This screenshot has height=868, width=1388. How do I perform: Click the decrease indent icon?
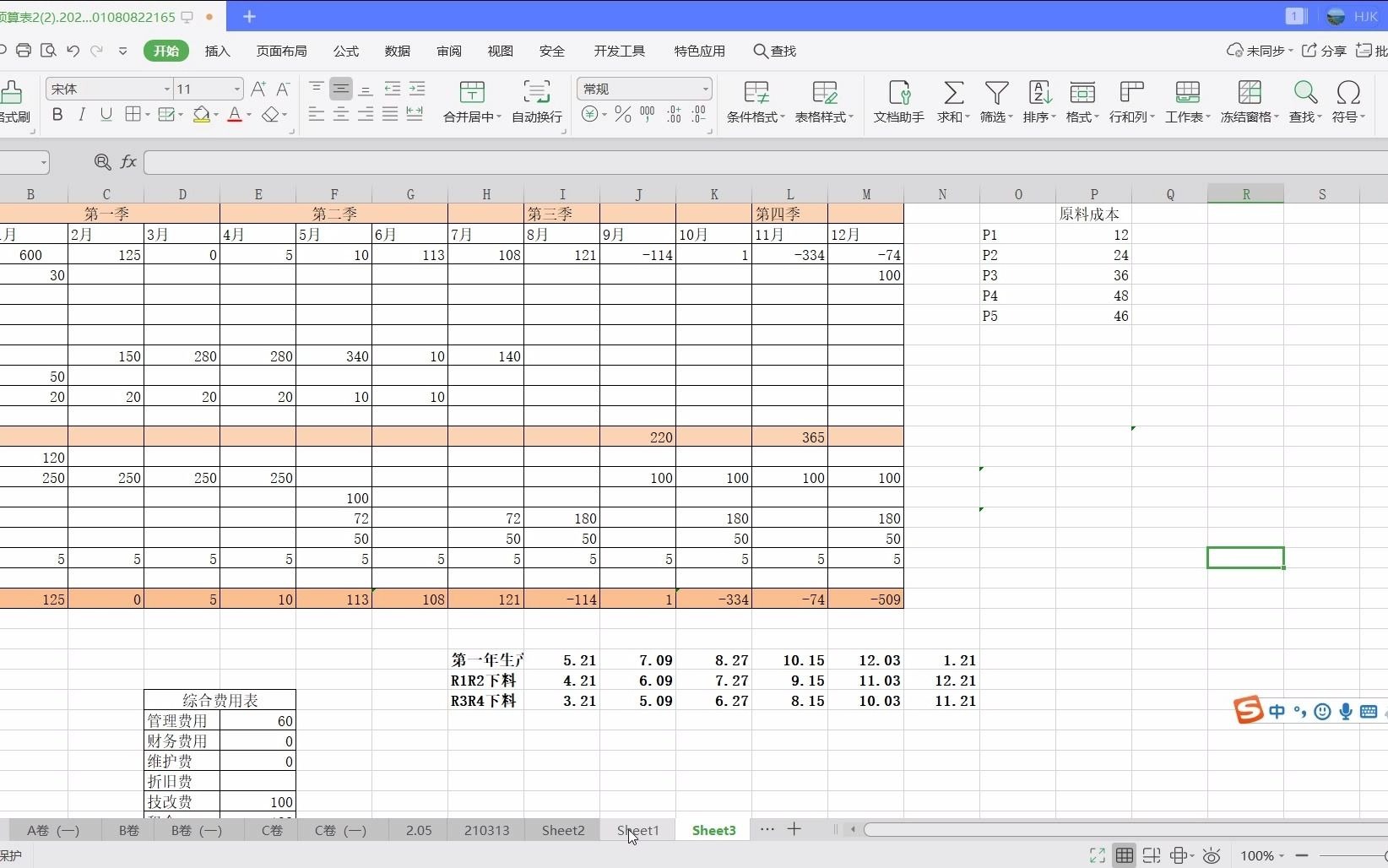coord(392,88)
